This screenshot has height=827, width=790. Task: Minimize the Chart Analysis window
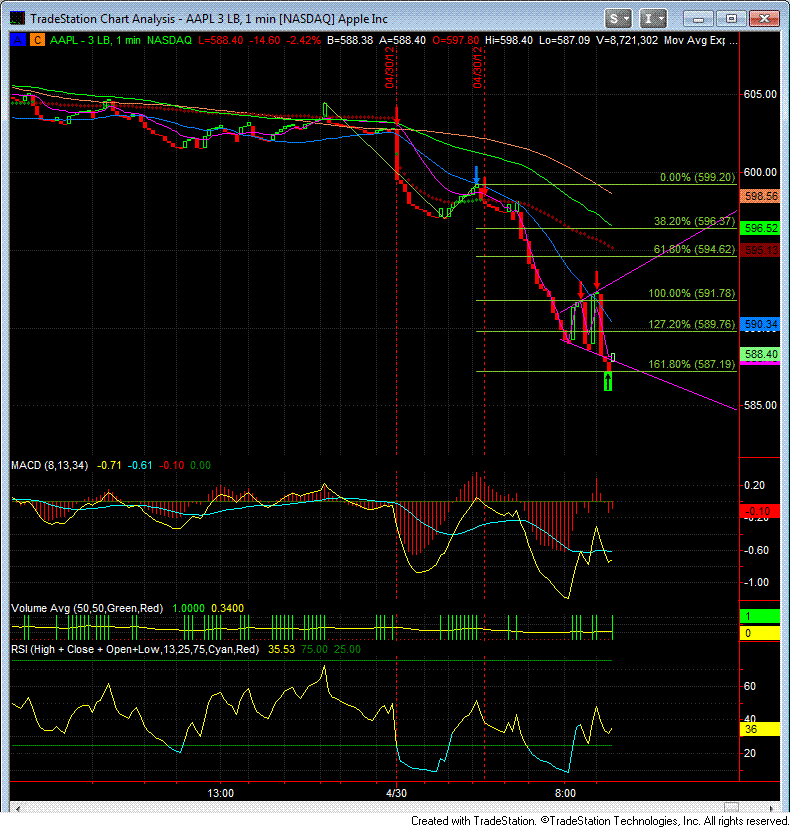(698, 19)
